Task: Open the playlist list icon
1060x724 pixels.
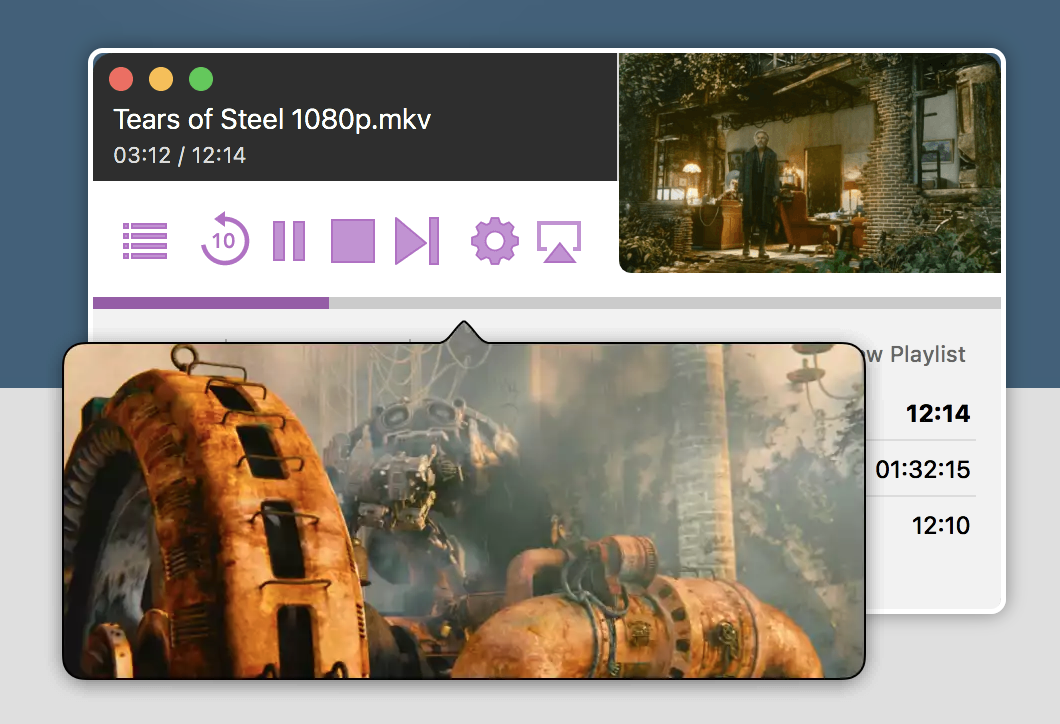Action: tap(145, 241)
